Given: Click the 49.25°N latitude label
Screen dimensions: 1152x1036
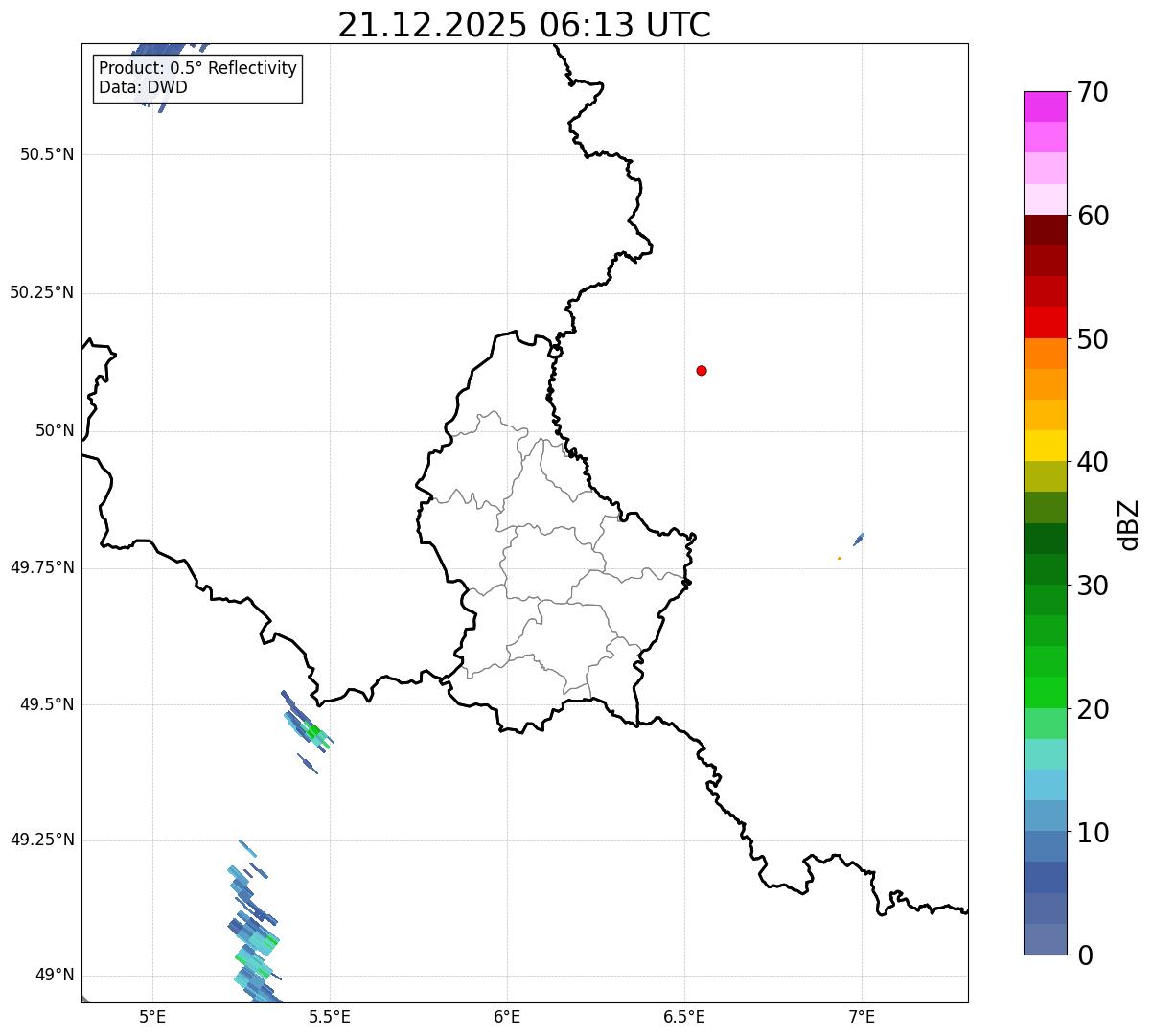Looking at the screenshot, I should [41, 840].
